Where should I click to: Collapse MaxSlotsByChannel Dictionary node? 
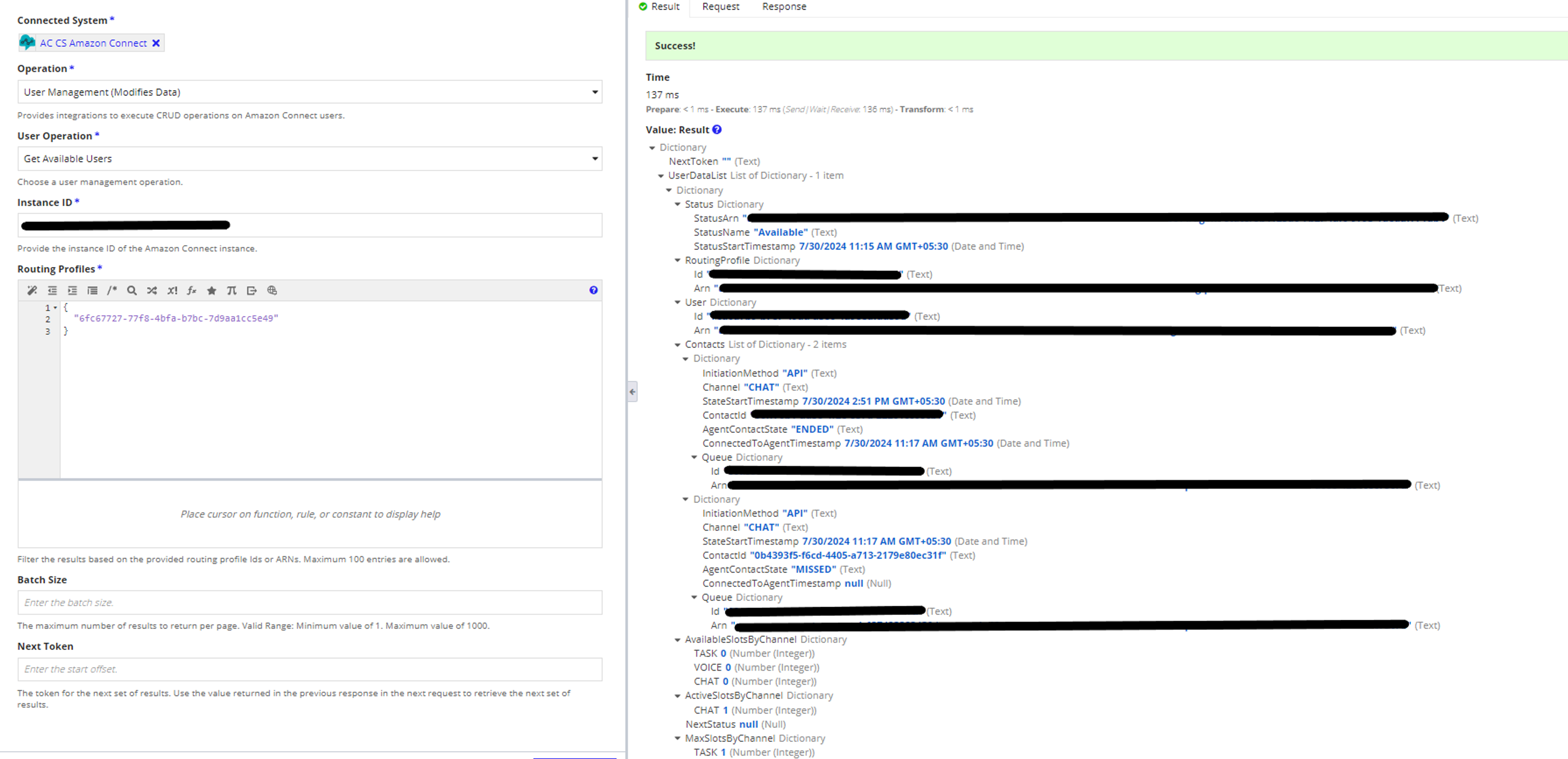(677, 738)
